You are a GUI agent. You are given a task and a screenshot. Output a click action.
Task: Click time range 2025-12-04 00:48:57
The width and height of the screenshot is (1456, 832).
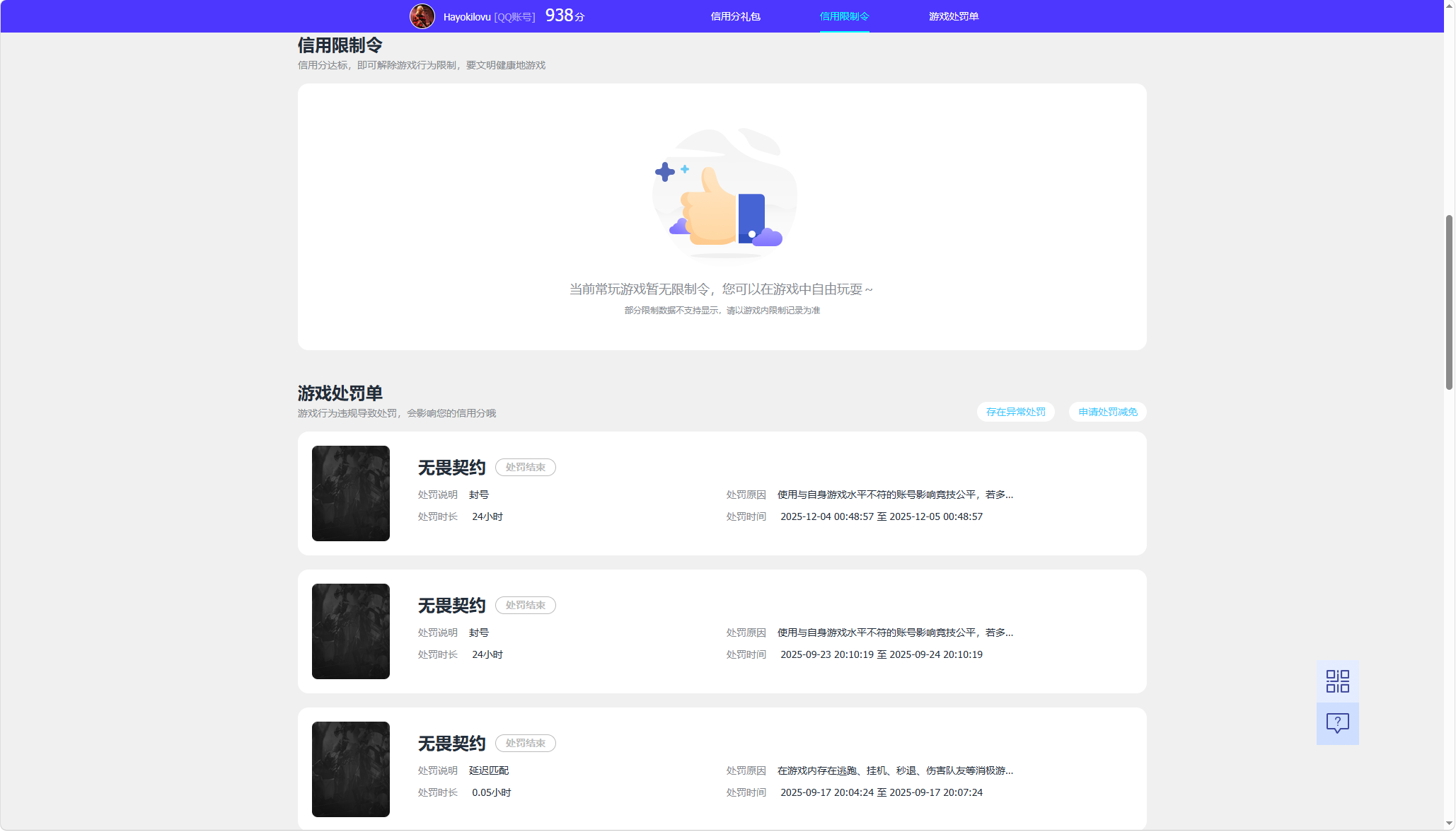coord(882,516)
